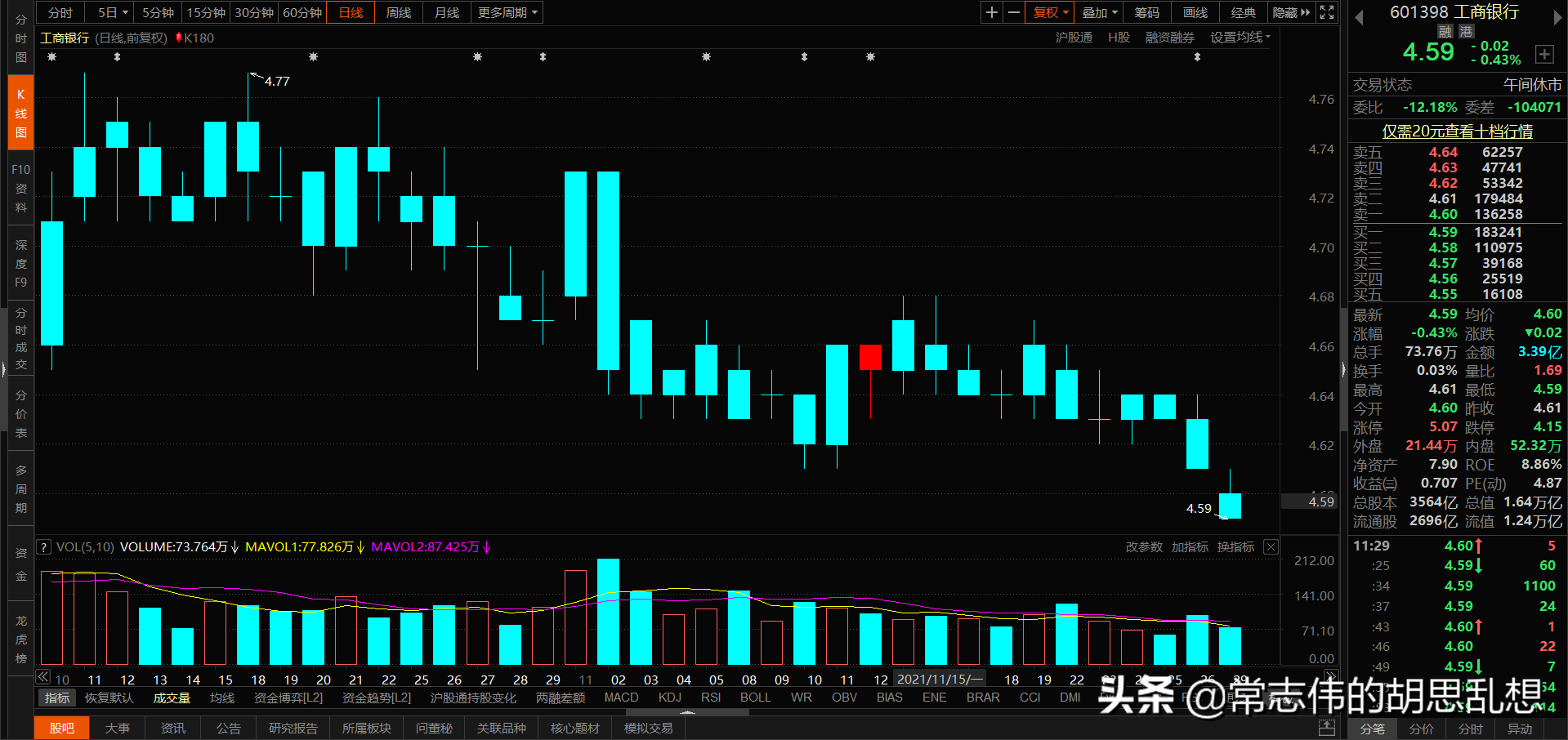Select the 画线 drawing tool
This screenshot has width=1568, height=740.
coord(1194,12)
